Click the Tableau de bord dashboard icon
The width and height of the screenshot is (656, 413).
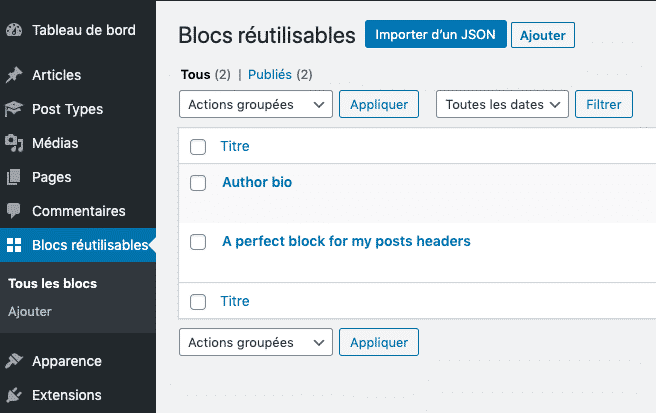point(14,30)
